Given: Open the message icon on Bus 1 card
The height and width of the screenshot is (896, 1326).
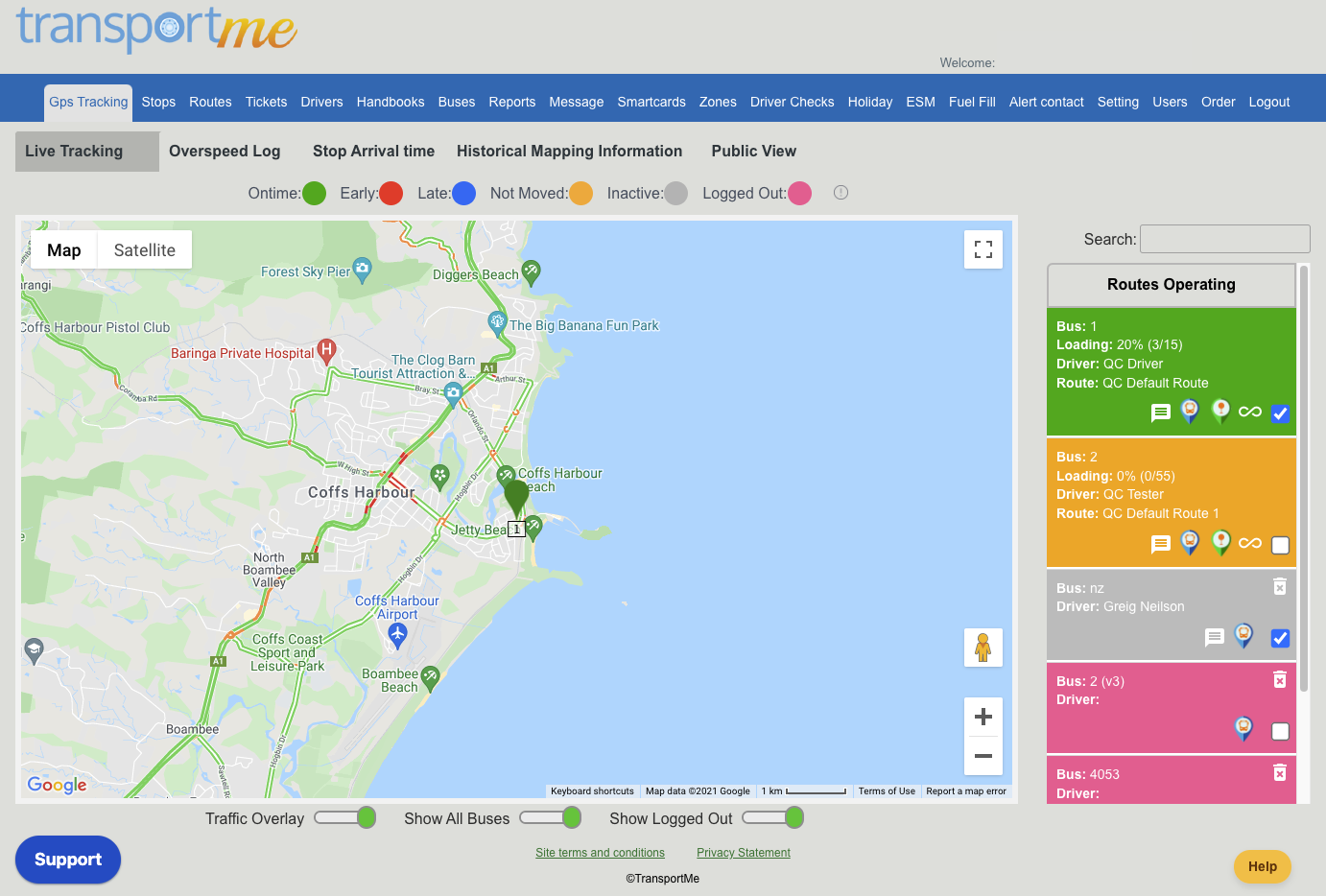Looking at the screenshot, I should tap(1160, 413).
